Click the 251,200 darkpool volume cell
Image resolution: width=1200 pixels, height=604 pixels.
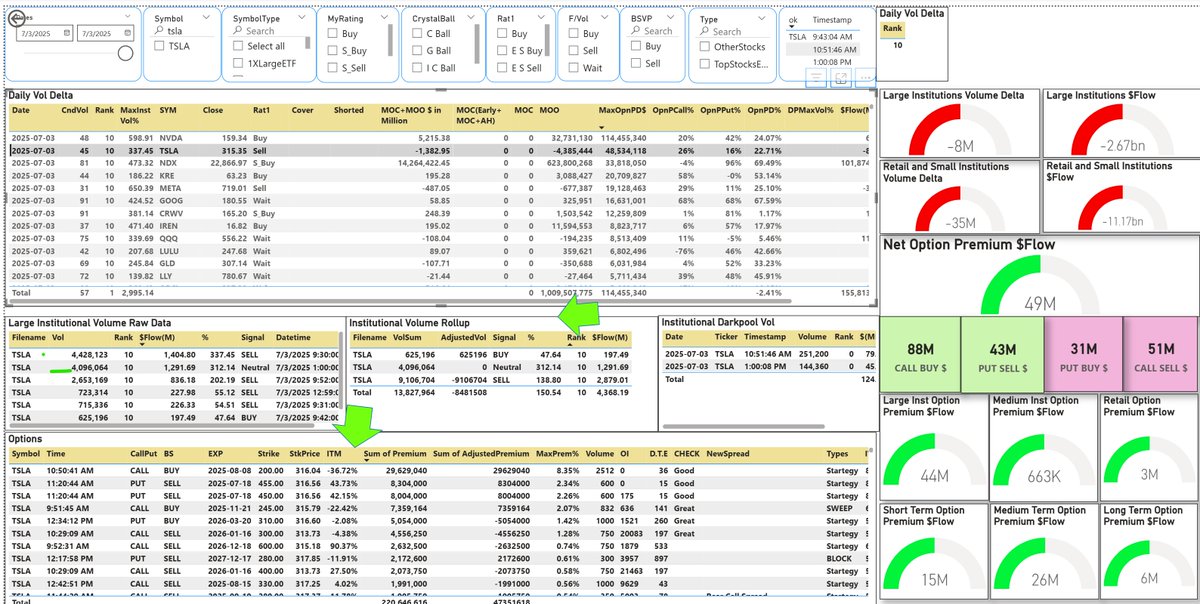[x=811, y=353]
